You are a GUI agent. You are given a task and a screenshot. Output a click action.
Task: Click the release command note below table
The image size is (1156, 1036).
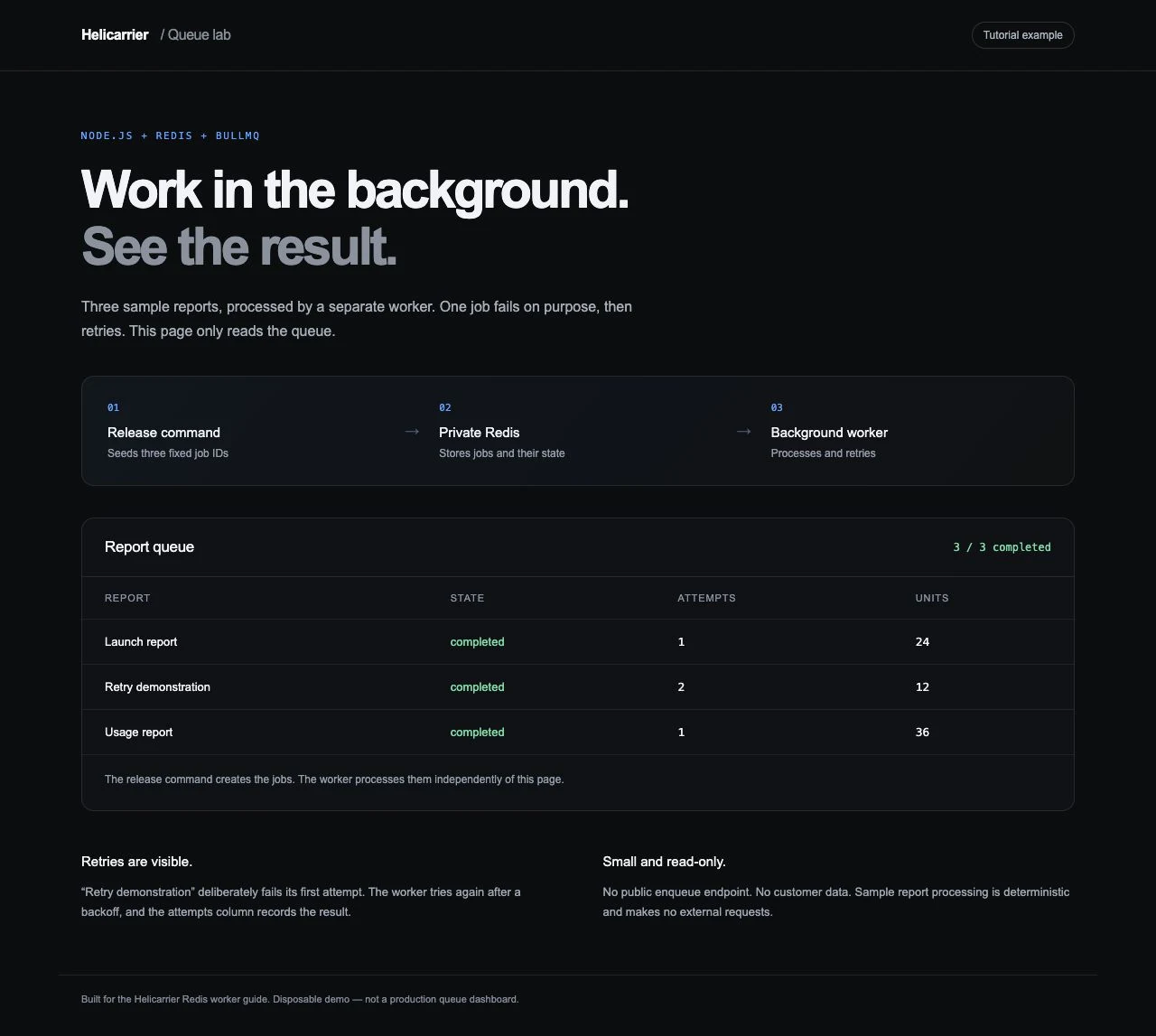point(334,779)
